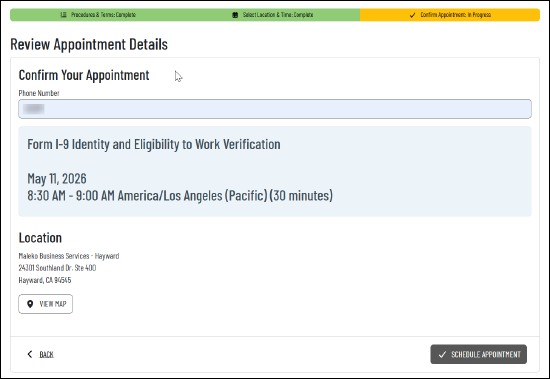Screen dimensions: 550x379
Task: Click Maleko Business Services - Hayward text
Action: [x=69, y=256]
